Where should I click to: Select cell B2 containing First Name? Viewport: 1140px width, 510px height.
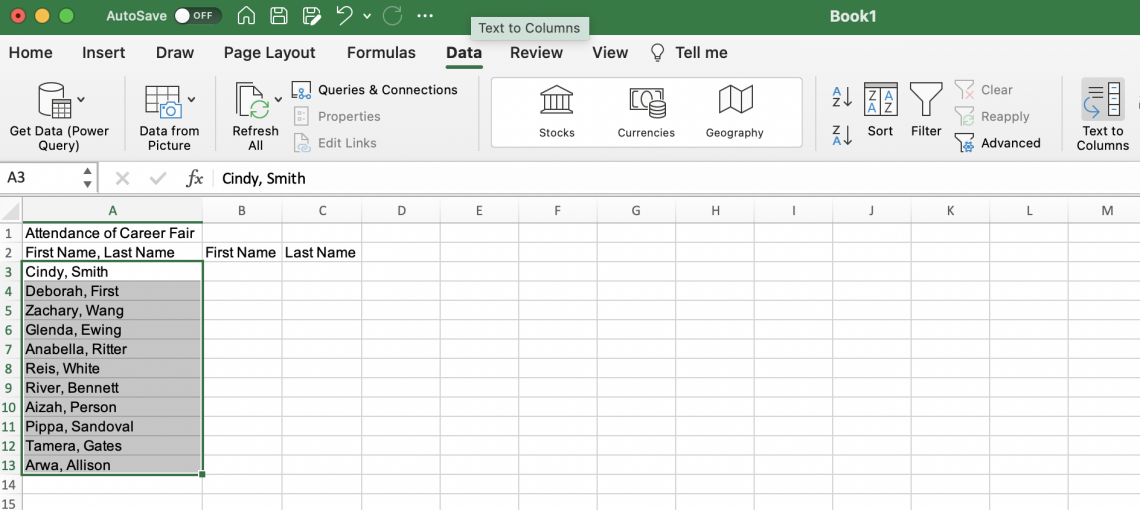(x=241, y=252)
